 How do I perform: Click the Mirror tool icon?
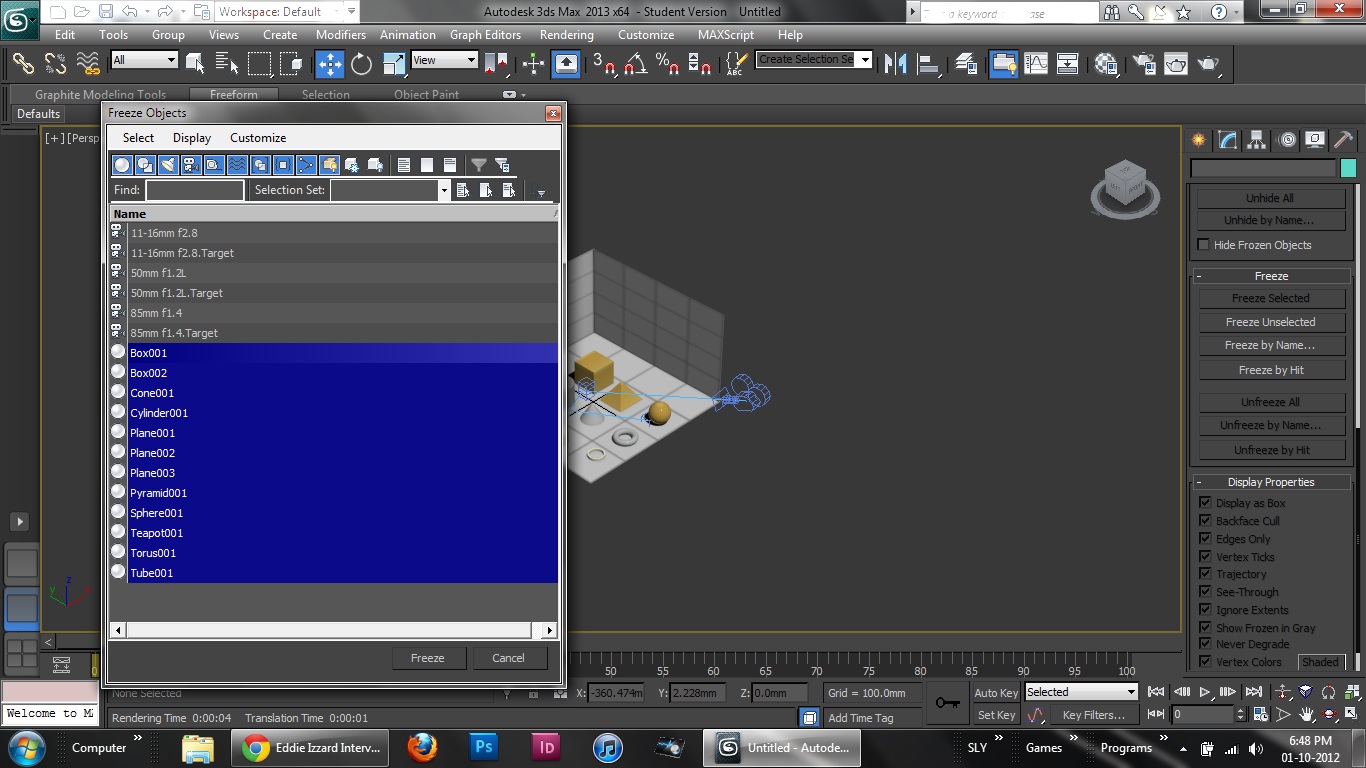click(x=898, y=64)
